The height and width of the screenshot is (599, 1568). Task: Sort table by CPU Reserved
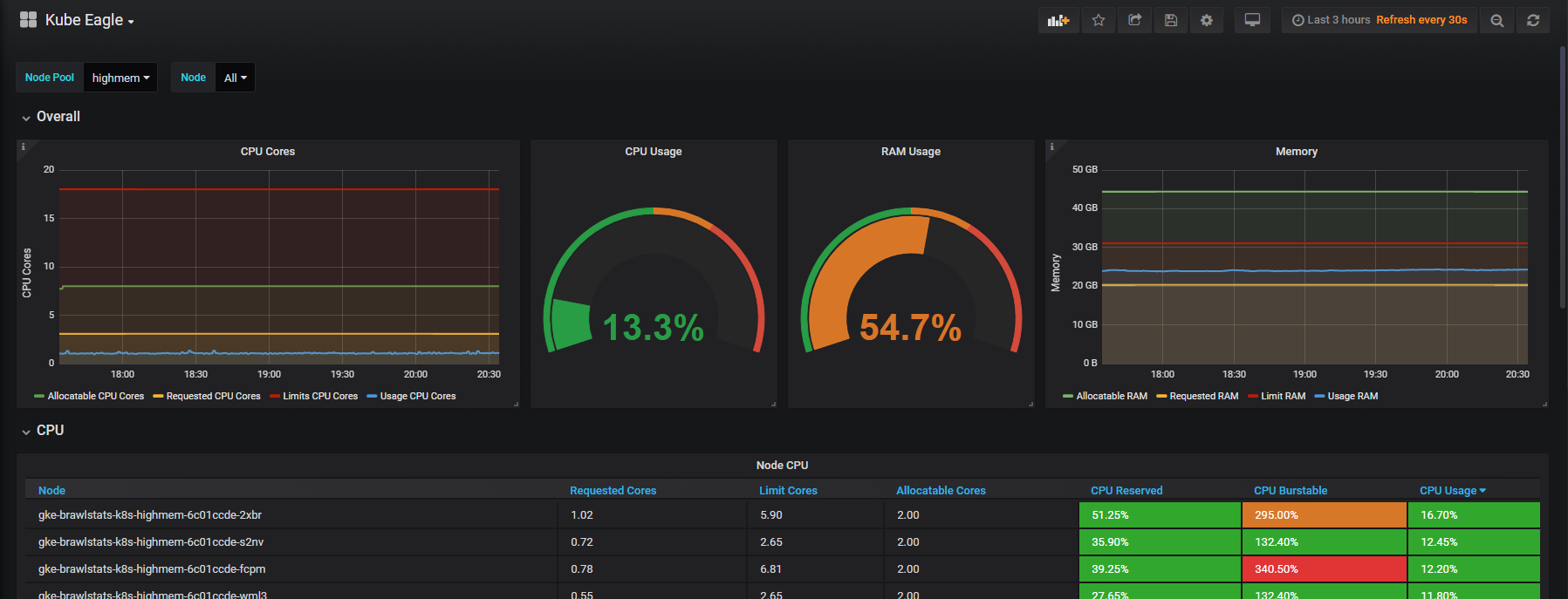point(1126,491)
